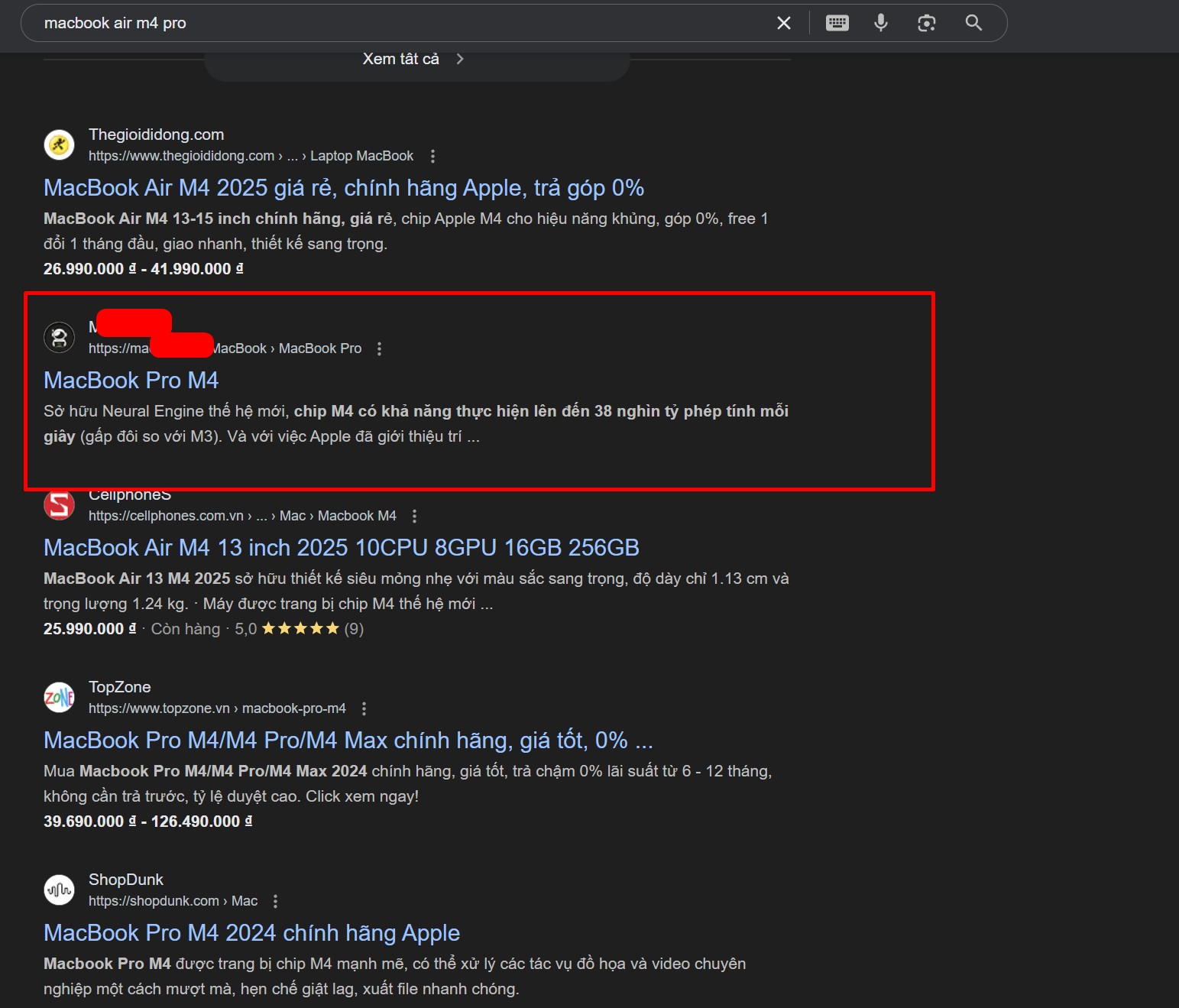Click the five-star rating of CellphoneS result
1179x1008 pixels.
pyautogui.click(x=300, y=629)
